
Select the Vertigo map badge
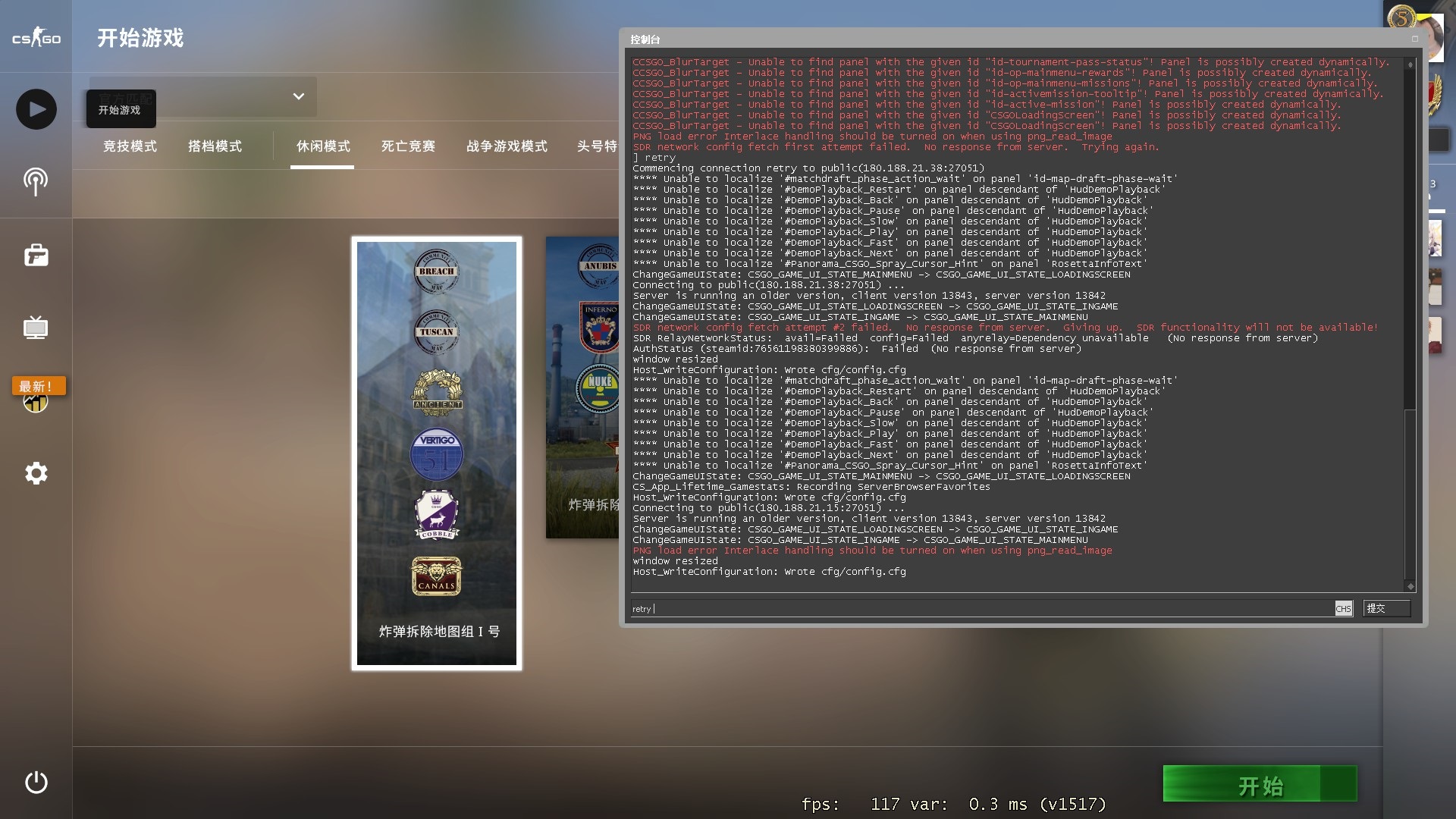437,454
